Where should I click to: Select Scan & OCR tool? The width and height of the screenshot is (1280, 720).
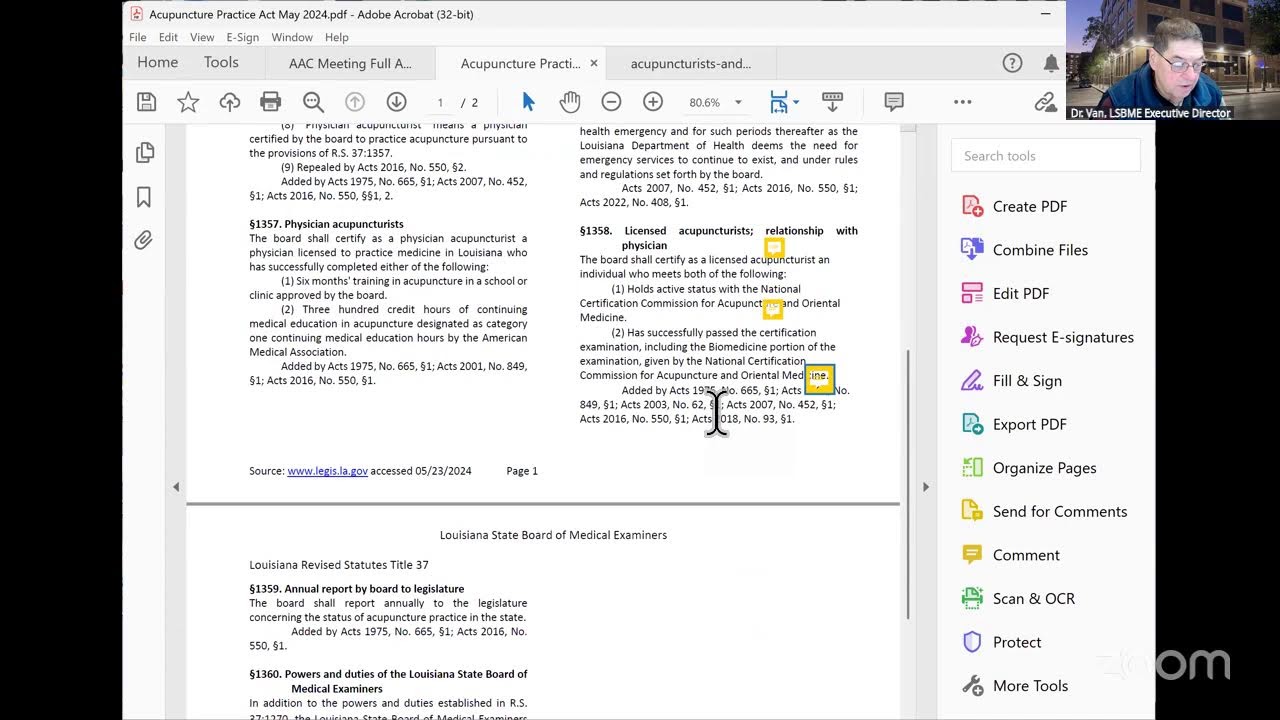(1033, 599)
